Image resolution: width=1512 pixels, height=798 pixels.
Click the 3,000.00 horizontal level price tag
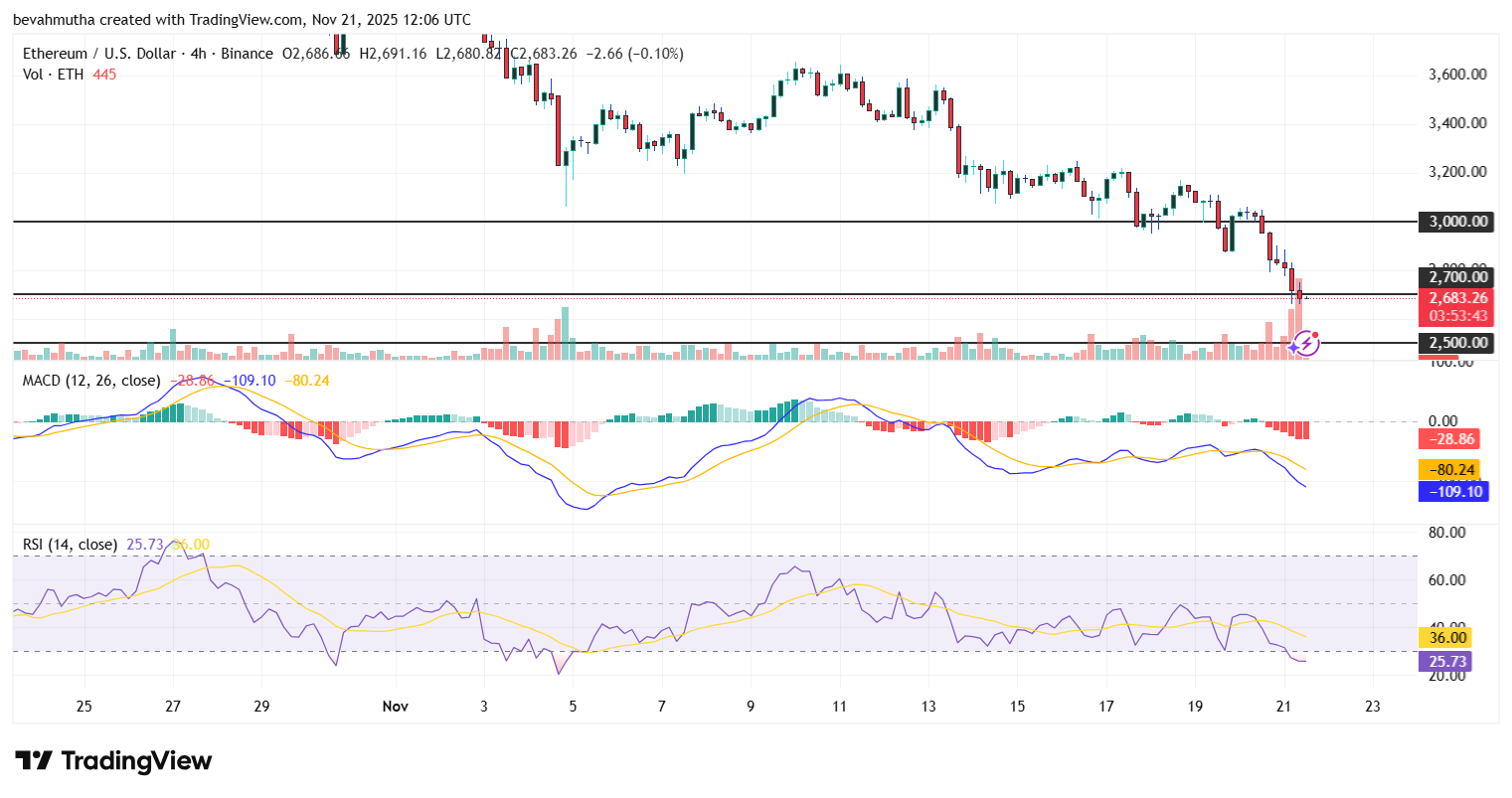tap(1455, 222)
